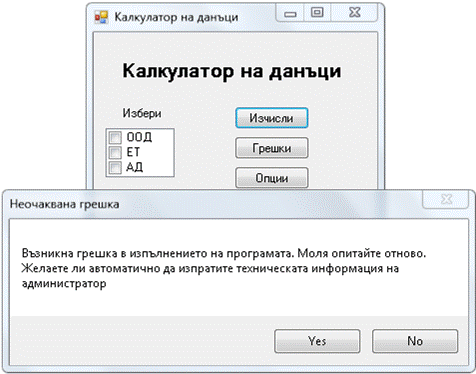Viewport: 476px width, 374px height.
Task: Choose No in the error dialog
Action: pos(415,341)
